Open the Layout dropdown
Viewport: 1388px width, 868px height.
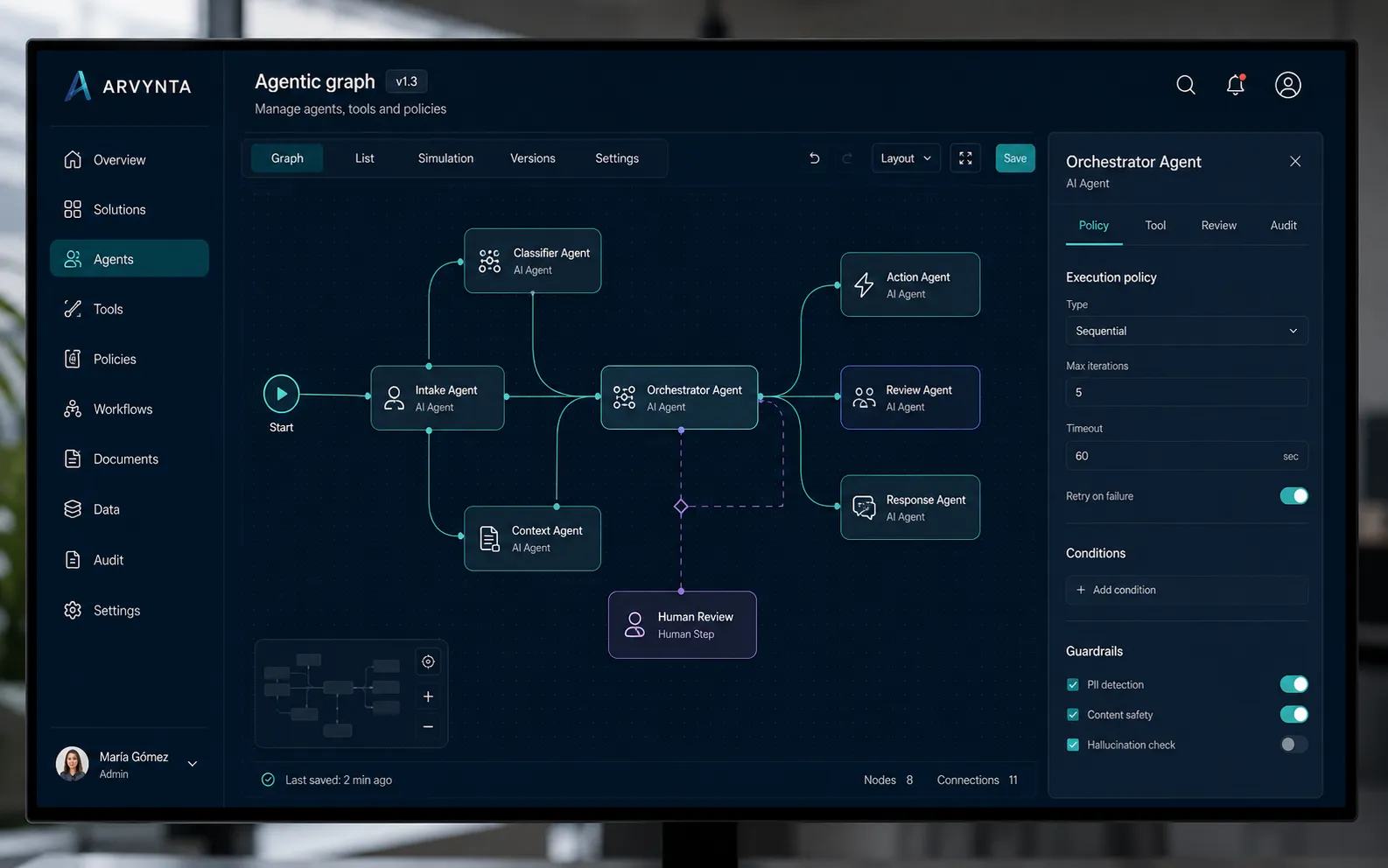tap(906, 158)
